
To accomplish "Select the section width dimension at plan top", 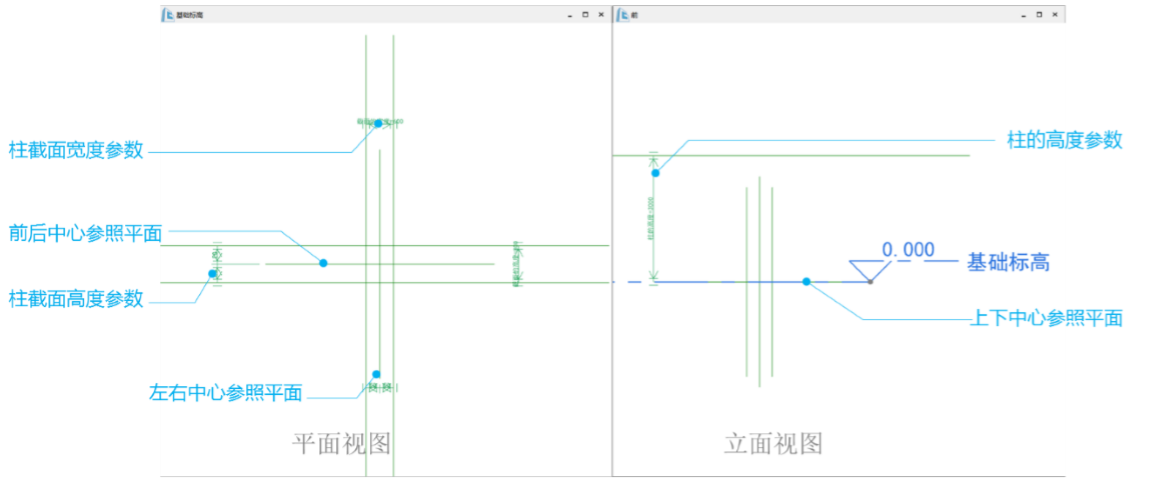I will pyautogui.click(x=379, y=121).
